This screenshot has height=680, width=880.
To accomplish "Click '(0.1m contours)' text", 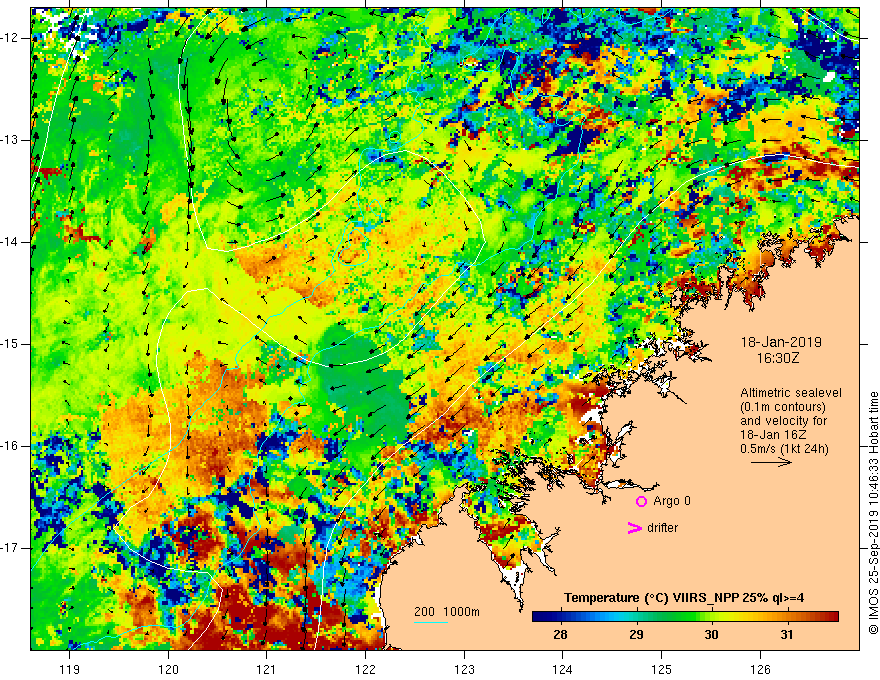I will 782,407.
